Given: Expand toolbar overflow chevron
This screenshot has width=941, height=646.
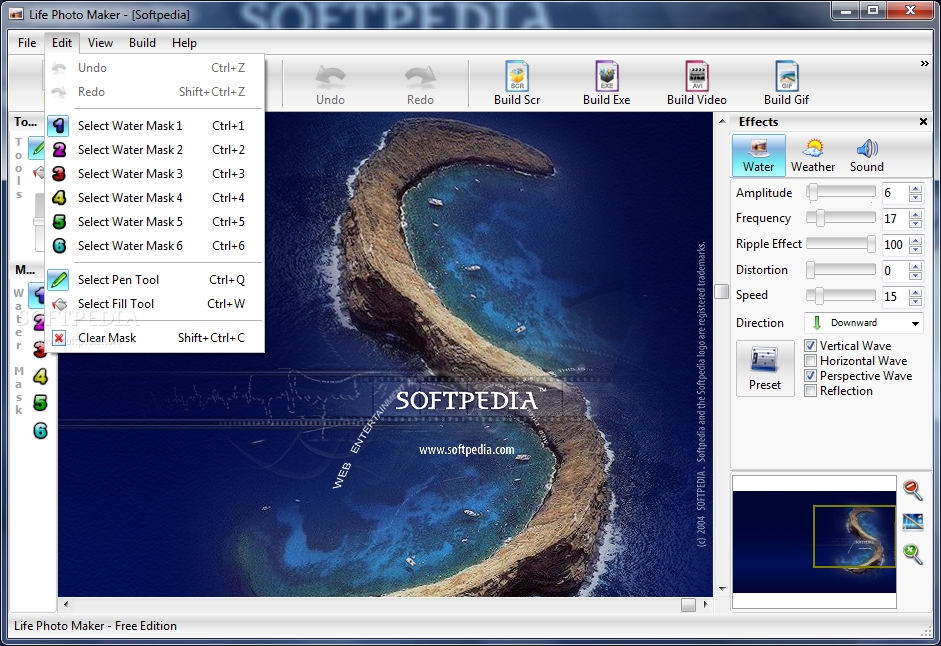Looking at the screenshot, I should [x=924, y=64].
